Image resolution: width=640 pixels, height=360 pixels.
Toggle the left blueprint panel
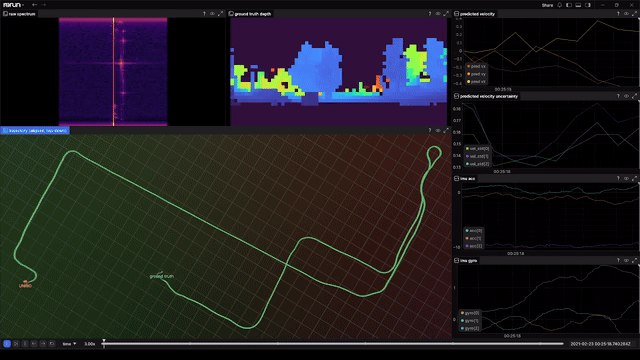tap(569, 5)
